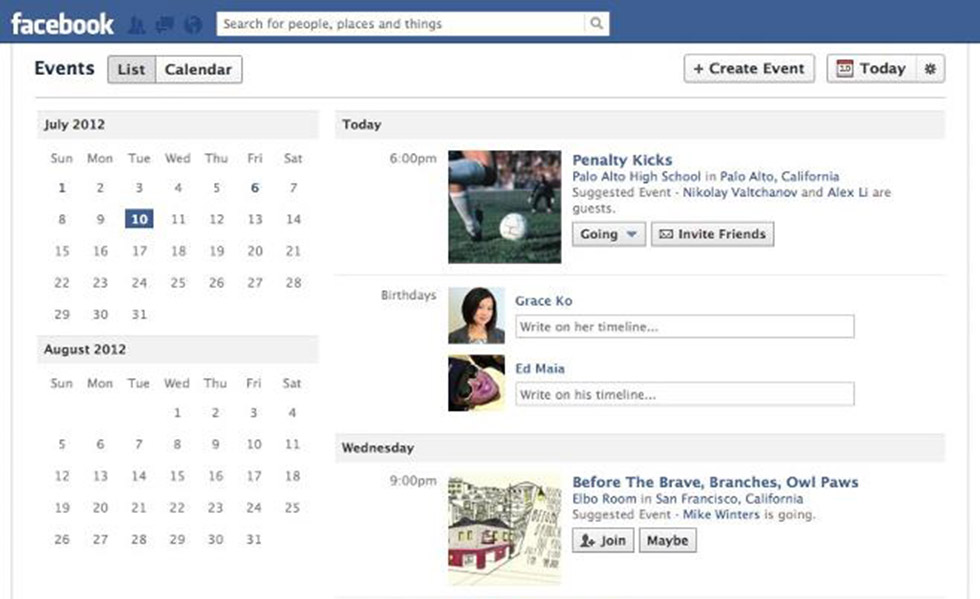Open the events settings gear

(x=930, y=69)
